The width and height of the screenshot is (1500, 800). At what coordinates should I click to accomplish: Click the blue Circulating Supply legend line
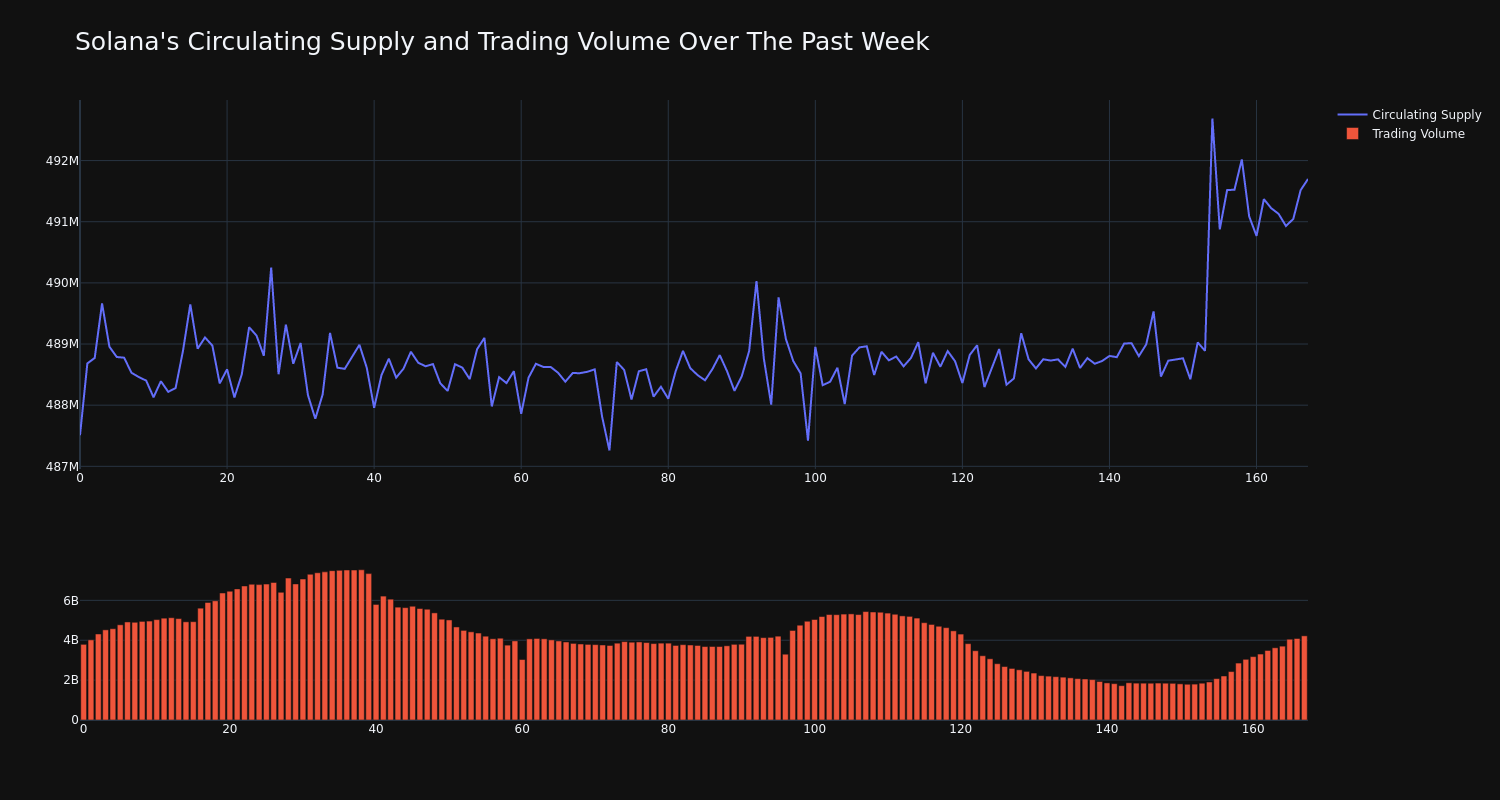(x=1352, y=115)
